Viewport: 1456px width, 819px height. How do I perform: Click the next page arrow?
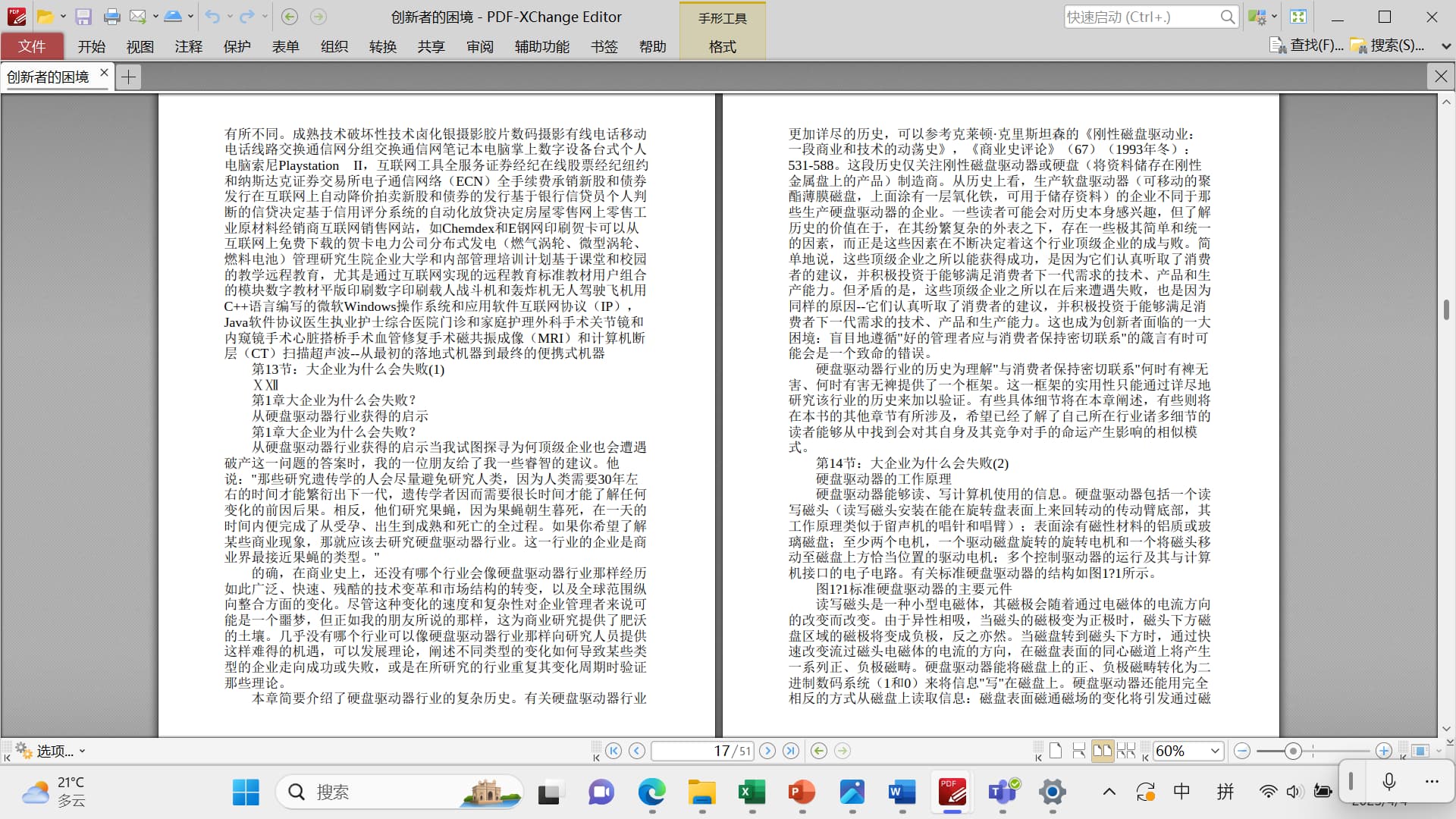(767, 751)
